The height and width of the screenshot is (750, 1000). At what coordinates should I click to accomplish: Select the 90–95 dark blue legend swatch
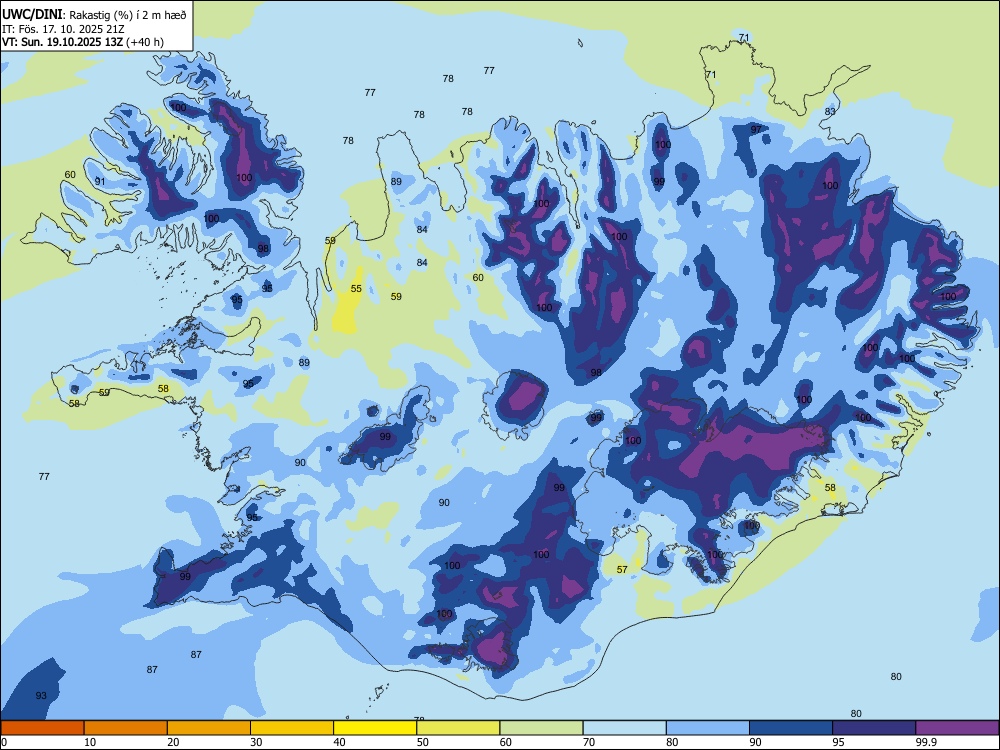[x=791, y=728]
